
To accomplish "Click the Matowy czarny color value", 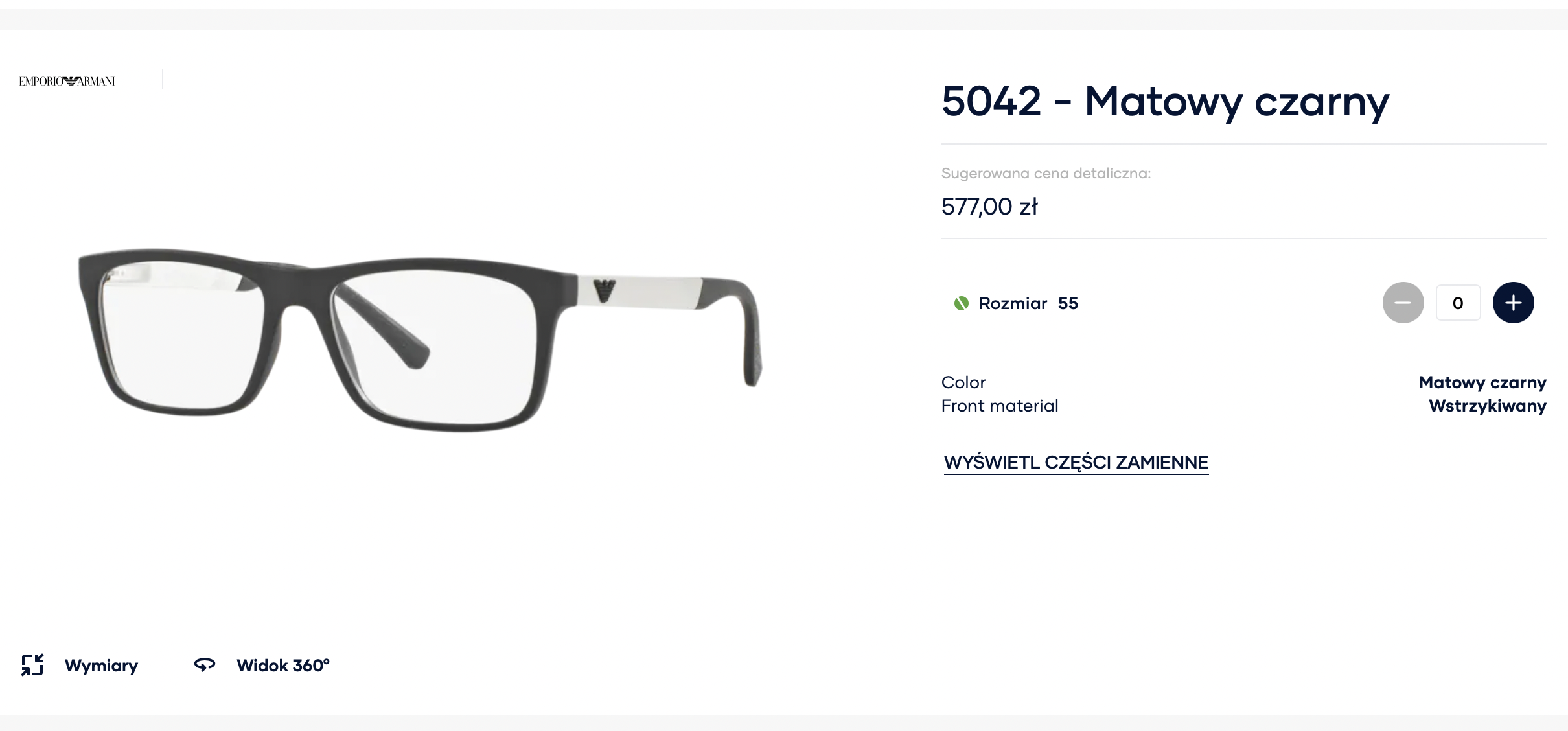I will (1482, 382).
